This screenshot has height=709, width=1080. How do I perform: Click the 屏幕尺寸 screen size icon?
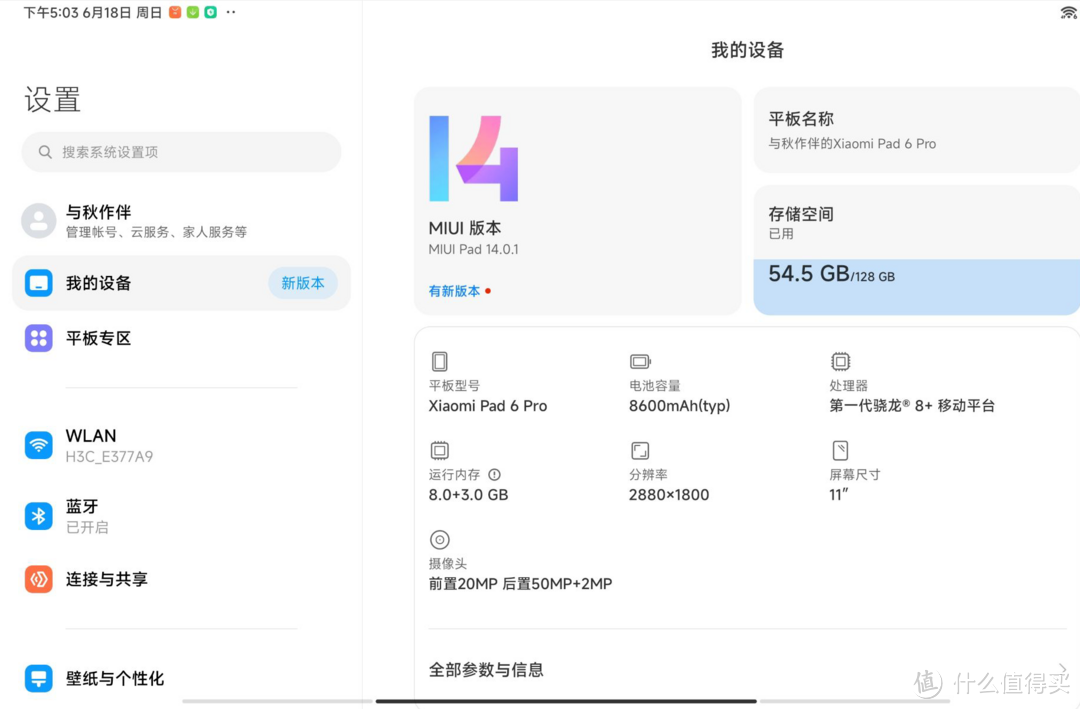point(840,451)
